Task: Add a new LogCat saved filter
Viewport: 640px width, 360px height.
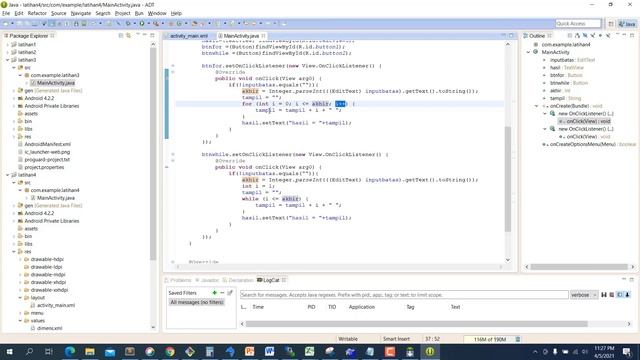Action: pyautogui.click(x=214, y=293)
